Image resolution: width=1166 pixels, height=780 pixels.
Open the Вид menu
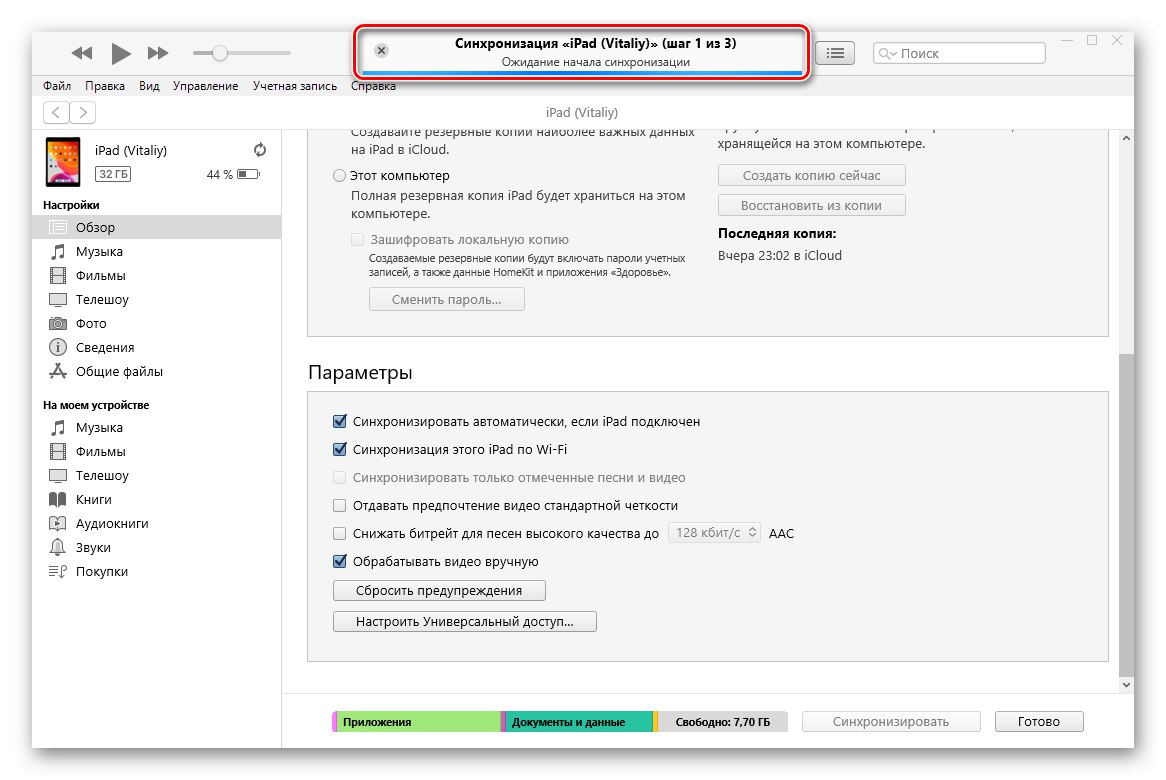(x=149, y=86)
